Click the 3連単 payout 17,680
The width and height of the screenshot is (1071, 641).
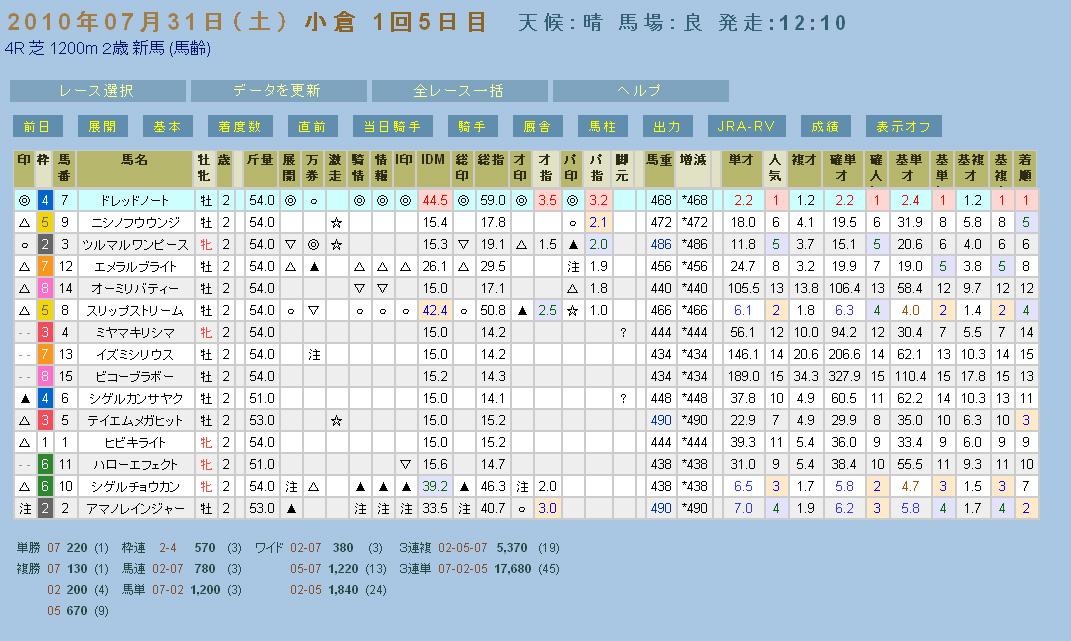tap(512, 569)
